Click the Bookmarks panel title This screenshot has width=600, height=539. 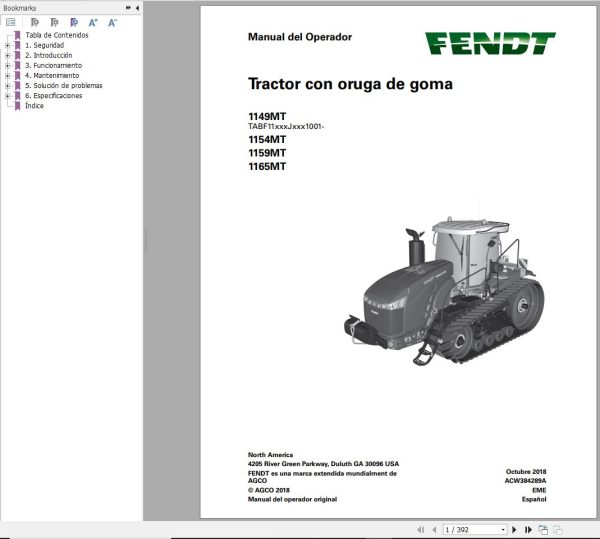point(20,8)
